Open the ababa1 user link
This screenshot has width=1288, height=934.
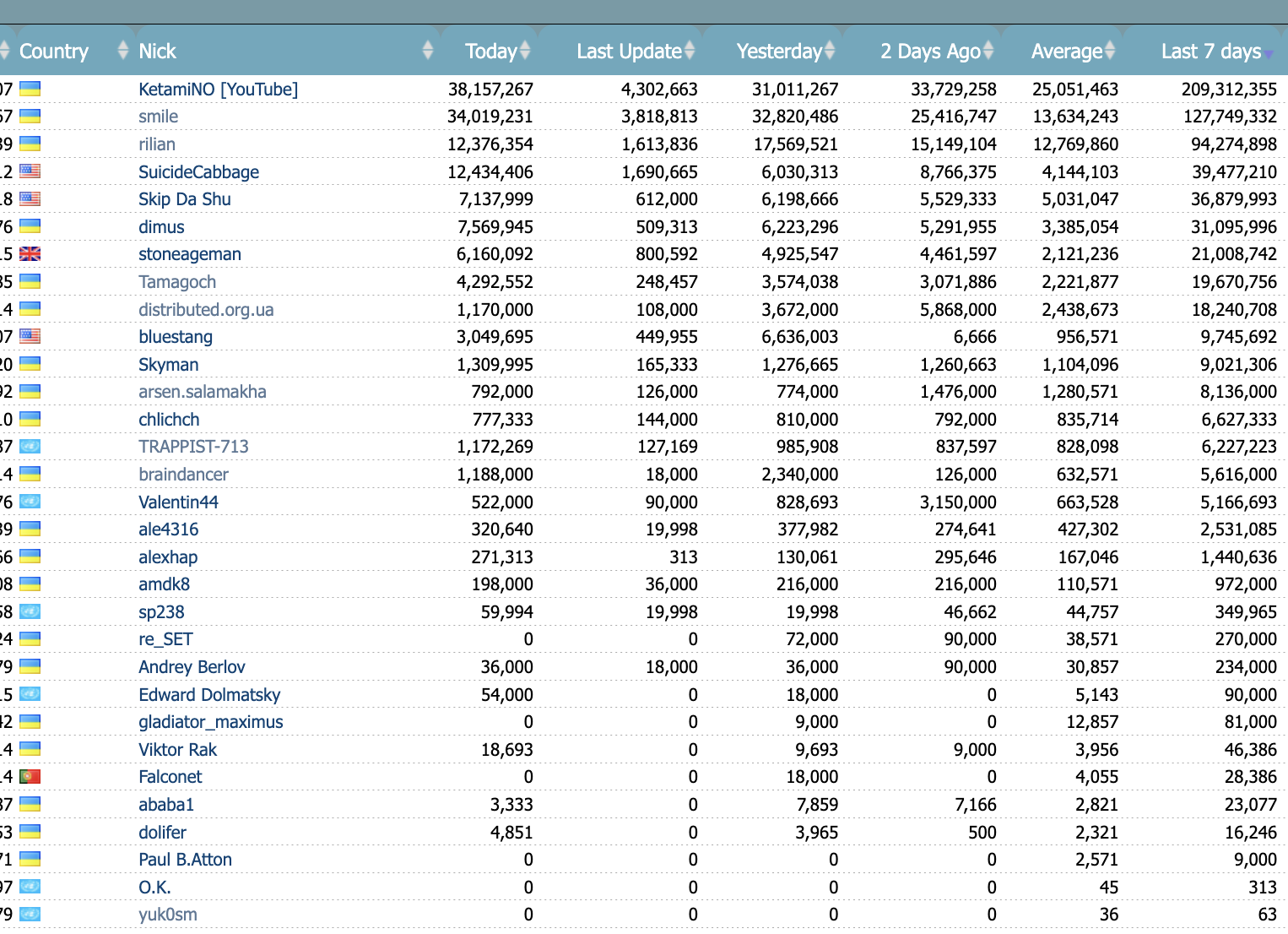point(167,804)
